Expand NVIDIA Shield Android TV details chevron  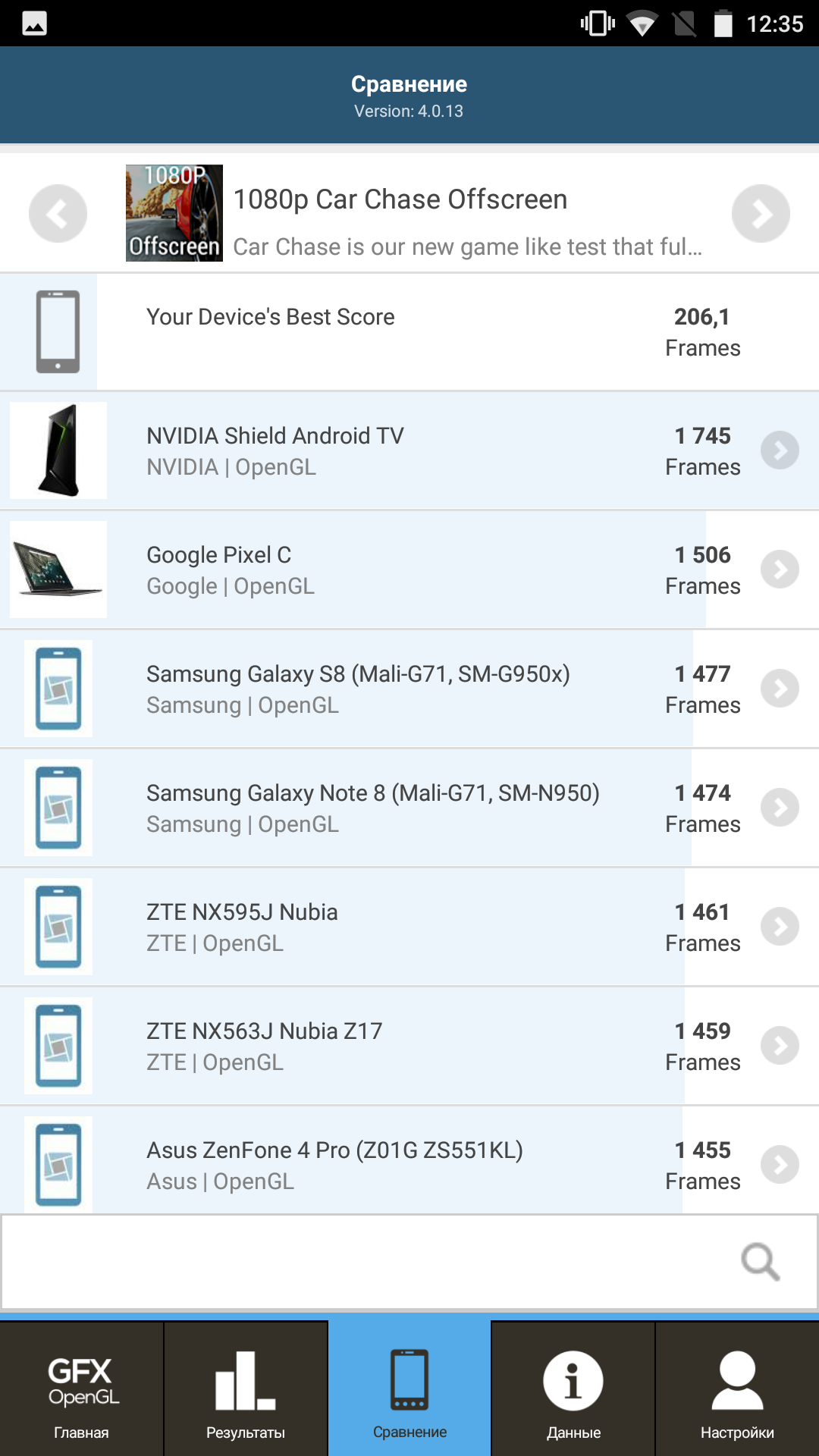pos(780,450)
